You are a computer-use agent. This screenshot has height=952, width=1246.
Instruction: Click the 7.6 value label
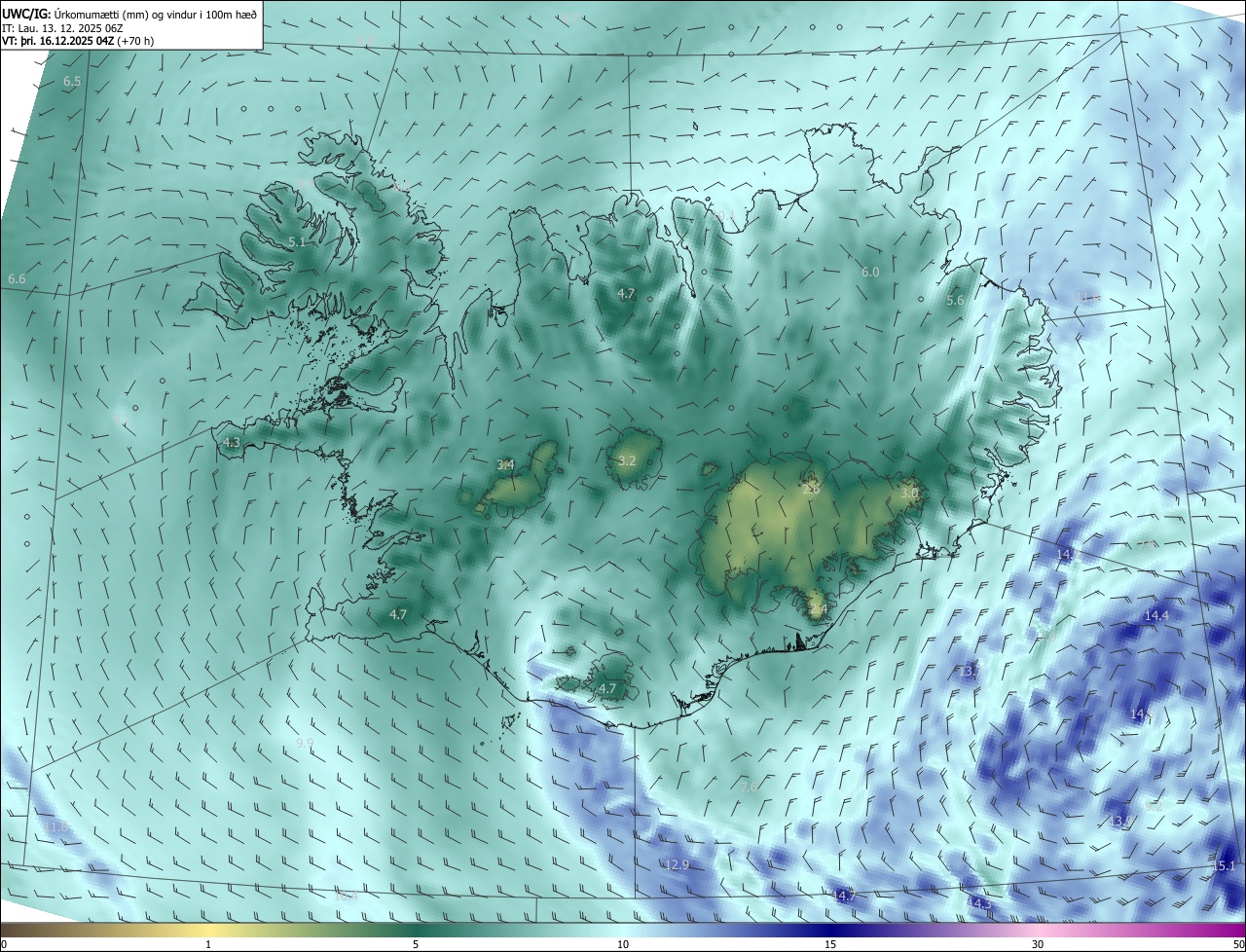(749, 787)
